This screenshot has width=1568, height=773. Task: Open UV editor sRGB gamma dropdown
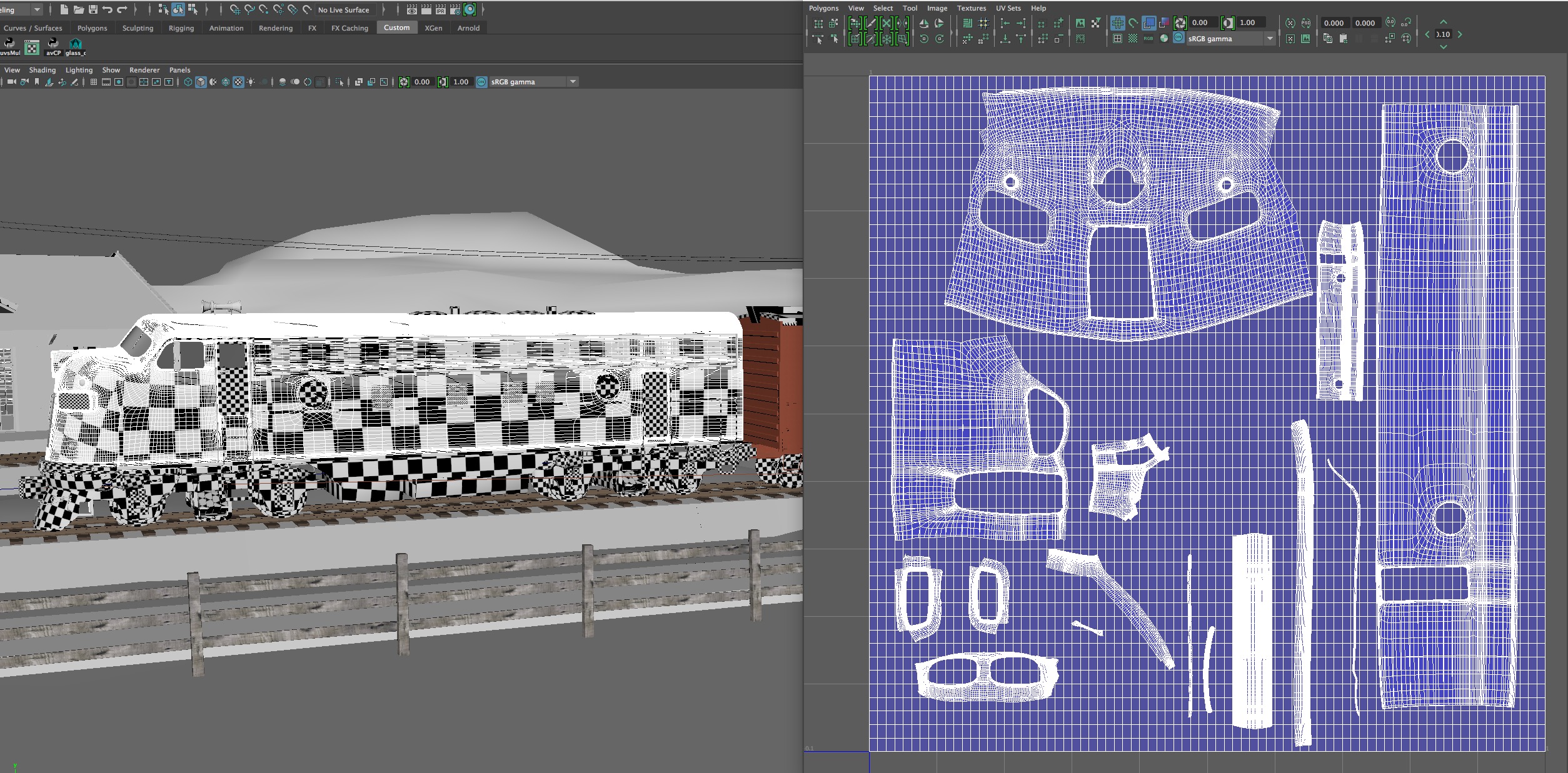pos(1269,39)
